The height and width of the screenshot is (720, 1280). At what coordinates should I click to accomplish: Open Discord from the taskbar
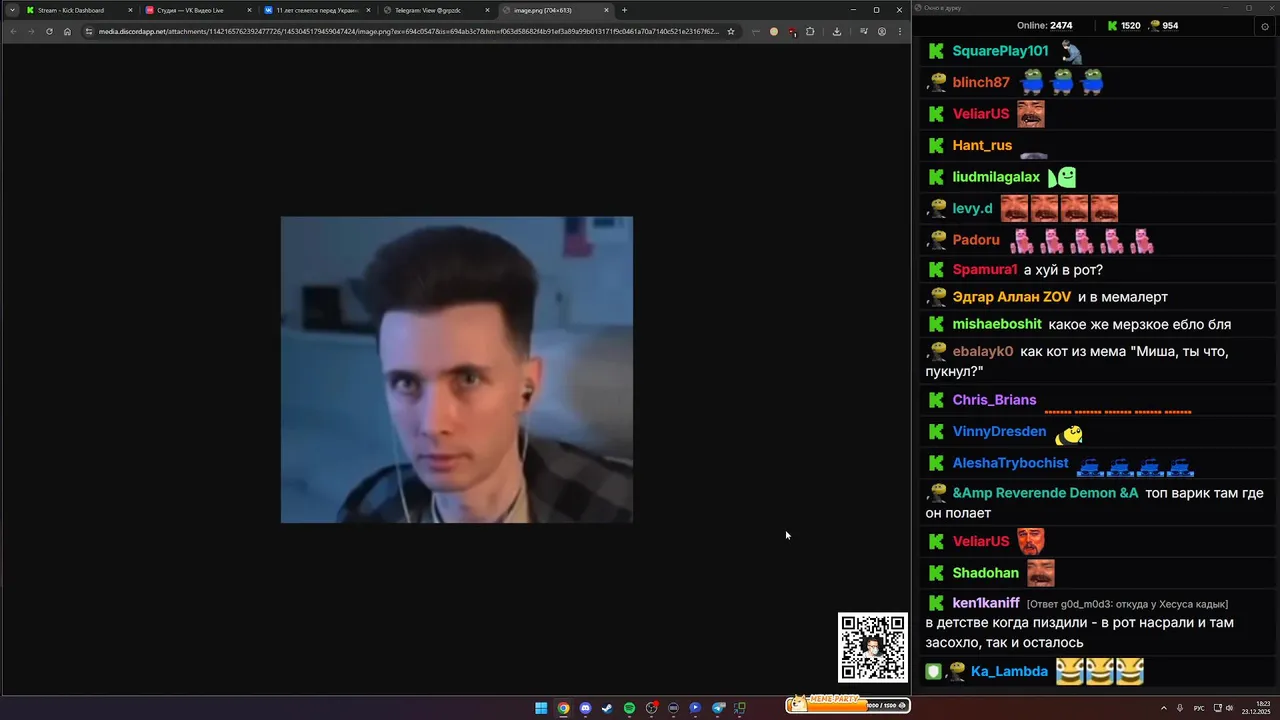tap(585, 708)
